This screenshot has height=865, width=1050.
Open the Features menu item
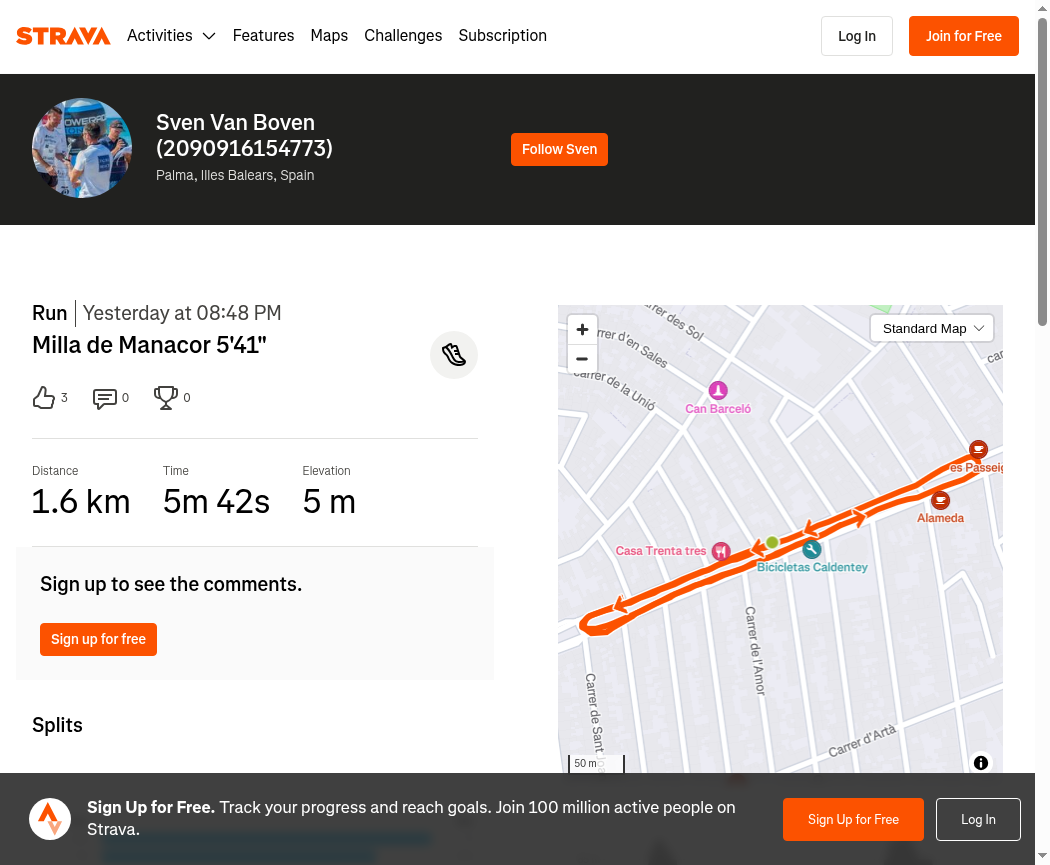[x=263, y=35]
